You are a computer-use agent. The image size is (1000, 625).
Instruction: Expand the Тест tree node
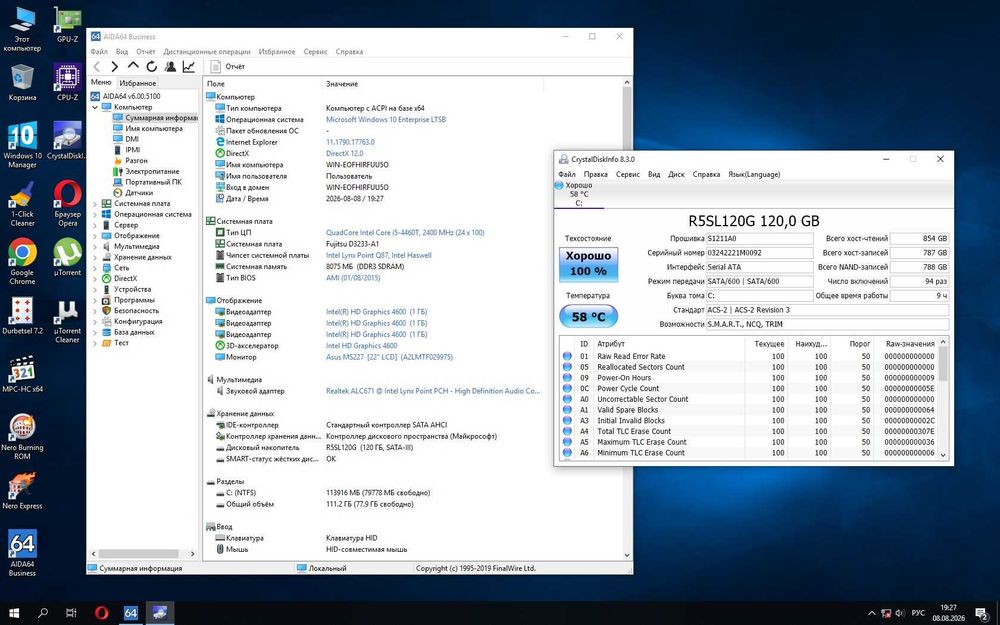pos(95,343)
